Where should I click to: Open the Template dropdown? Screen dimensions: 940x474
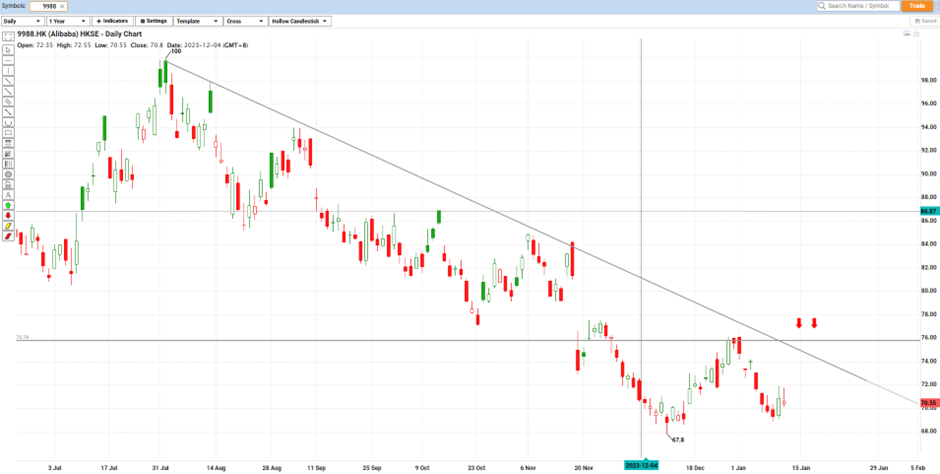pyautogui.click(x=194, y=20)
